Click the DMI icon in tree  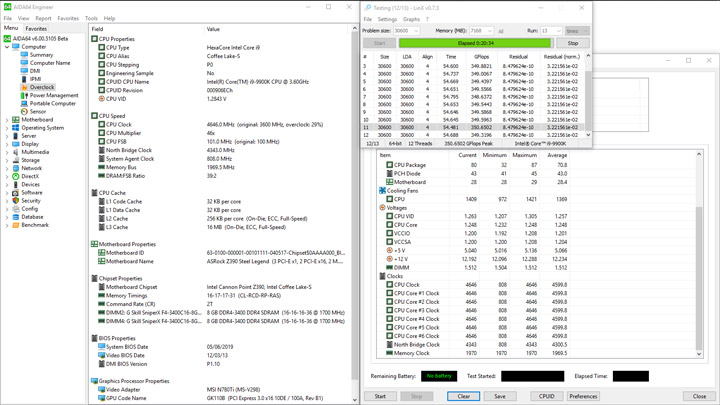(24, 71)
